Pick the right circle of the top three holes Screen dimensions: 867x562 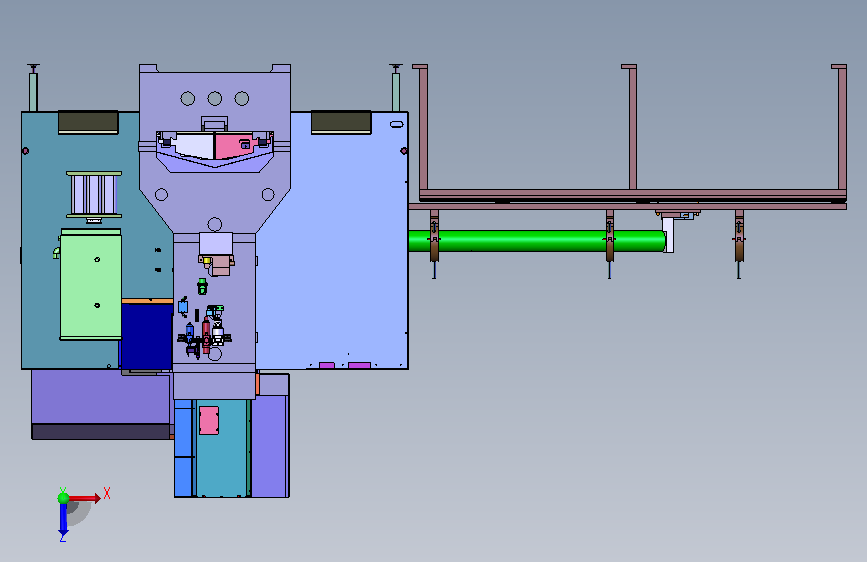pyautogui.click(x=242, y=98)
